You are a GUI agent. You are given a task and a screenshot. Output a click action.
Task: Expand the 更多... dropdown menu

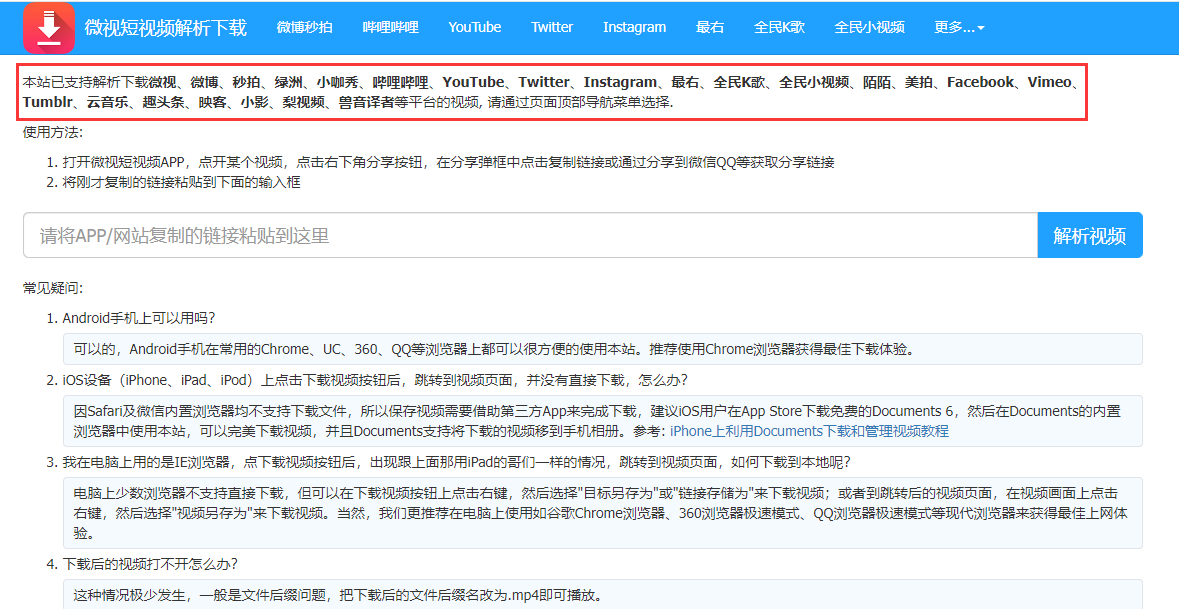click(x=959, y=27)
